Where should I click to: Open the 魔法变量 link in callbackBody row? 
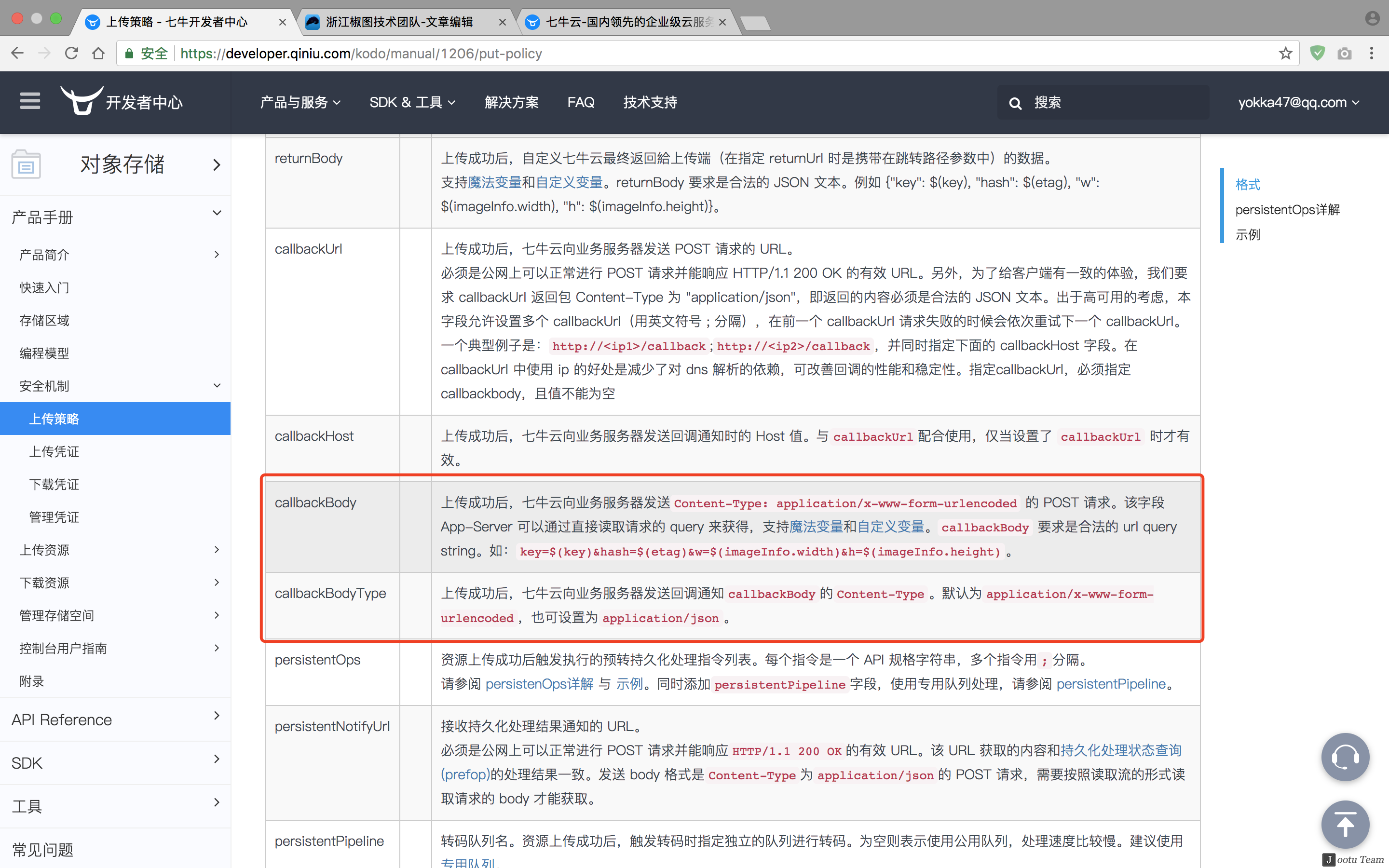(816, 527)
